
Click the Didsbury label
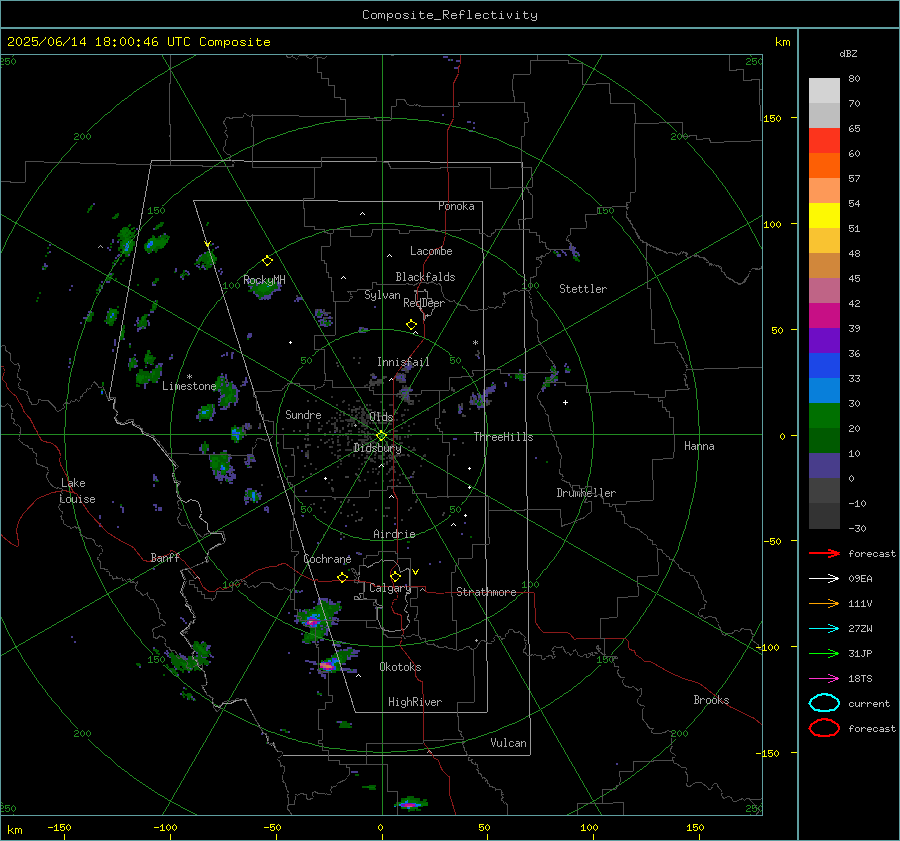378,448
